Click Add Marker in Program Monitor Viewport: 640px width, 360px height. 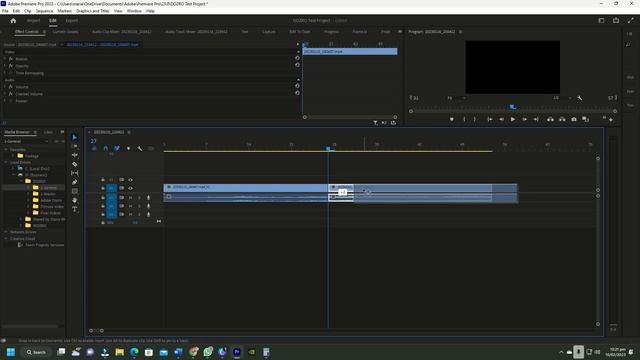tap(451, 119)
